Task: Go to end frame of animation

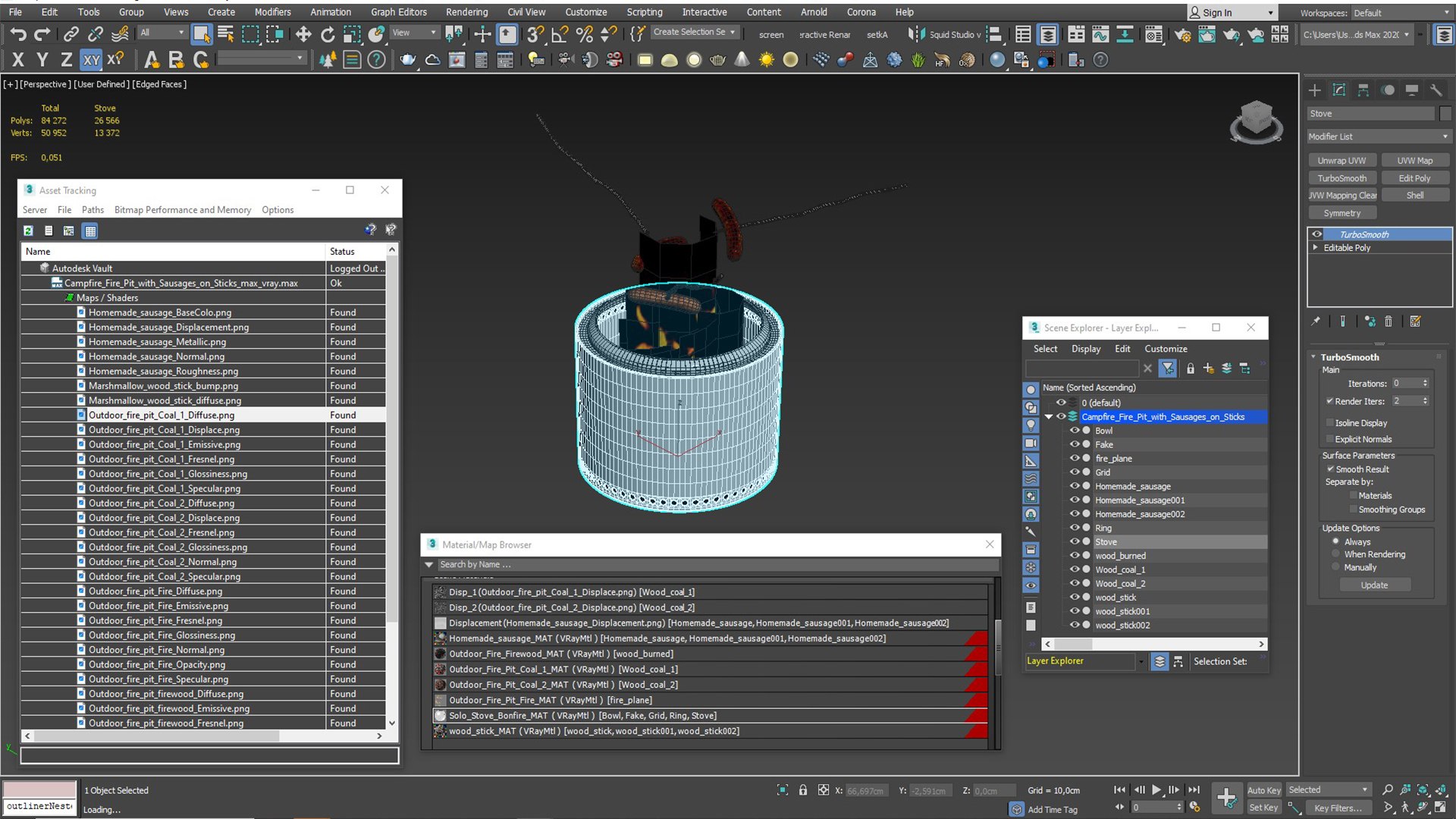Action: coord(1194,790)
